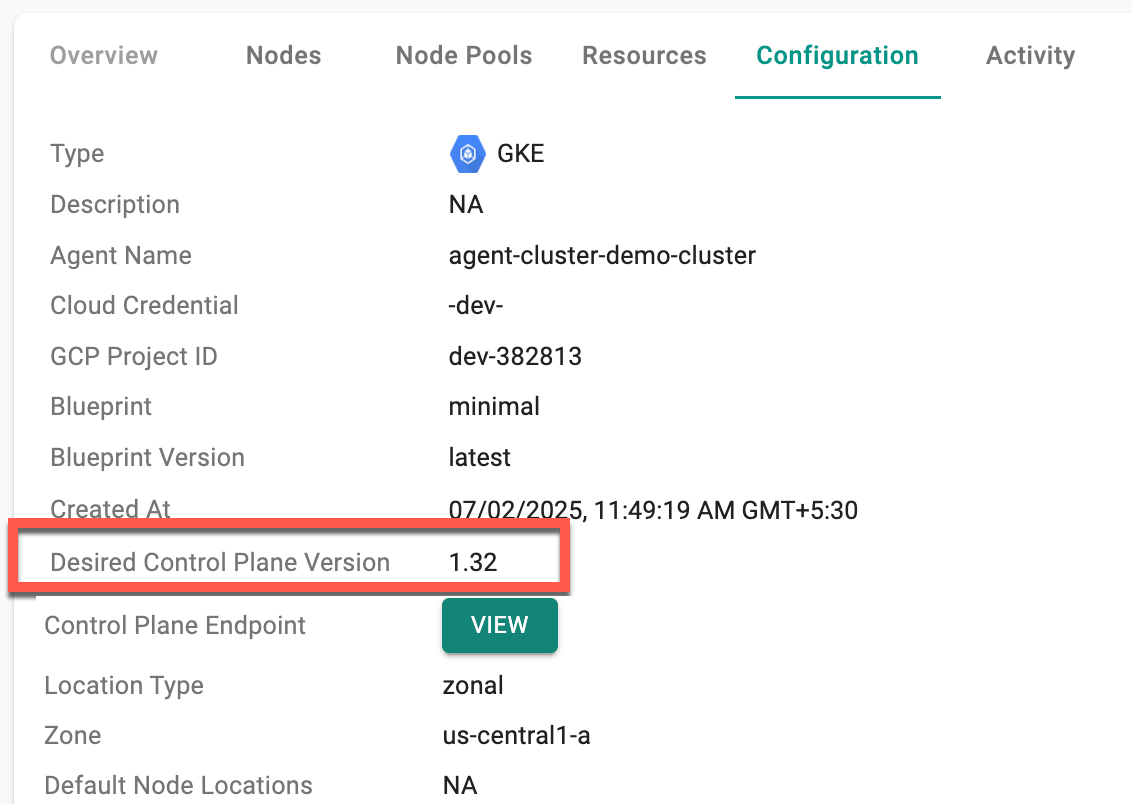
Task: Click the Created At timestamp
Action: click(653, 510)
